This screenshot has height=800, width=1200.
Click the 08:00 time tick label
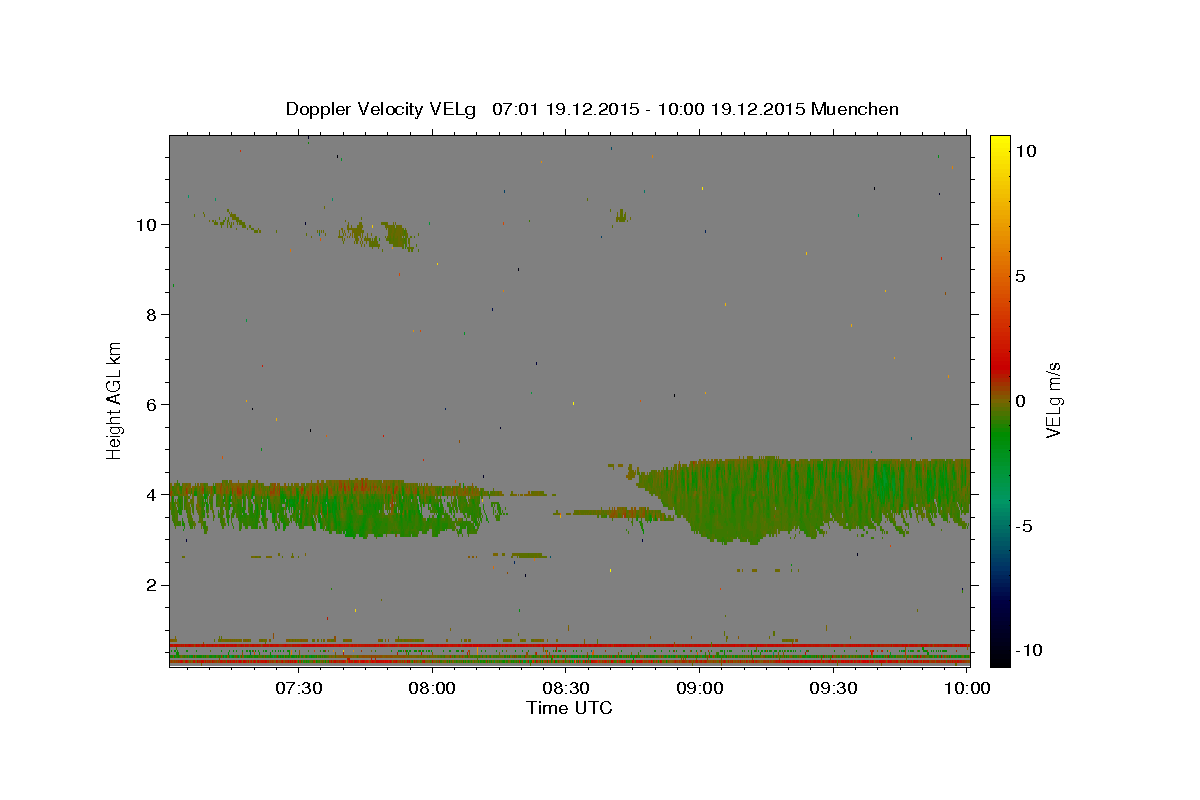(432, 688)
